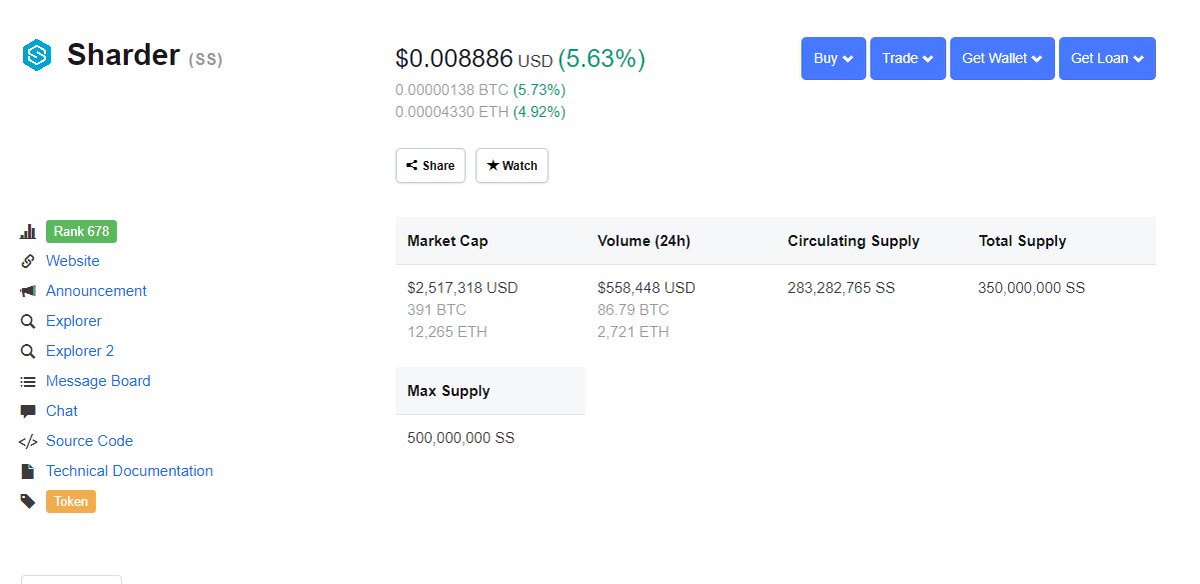Open the Buy dropdown

click(x=833, y=58)
